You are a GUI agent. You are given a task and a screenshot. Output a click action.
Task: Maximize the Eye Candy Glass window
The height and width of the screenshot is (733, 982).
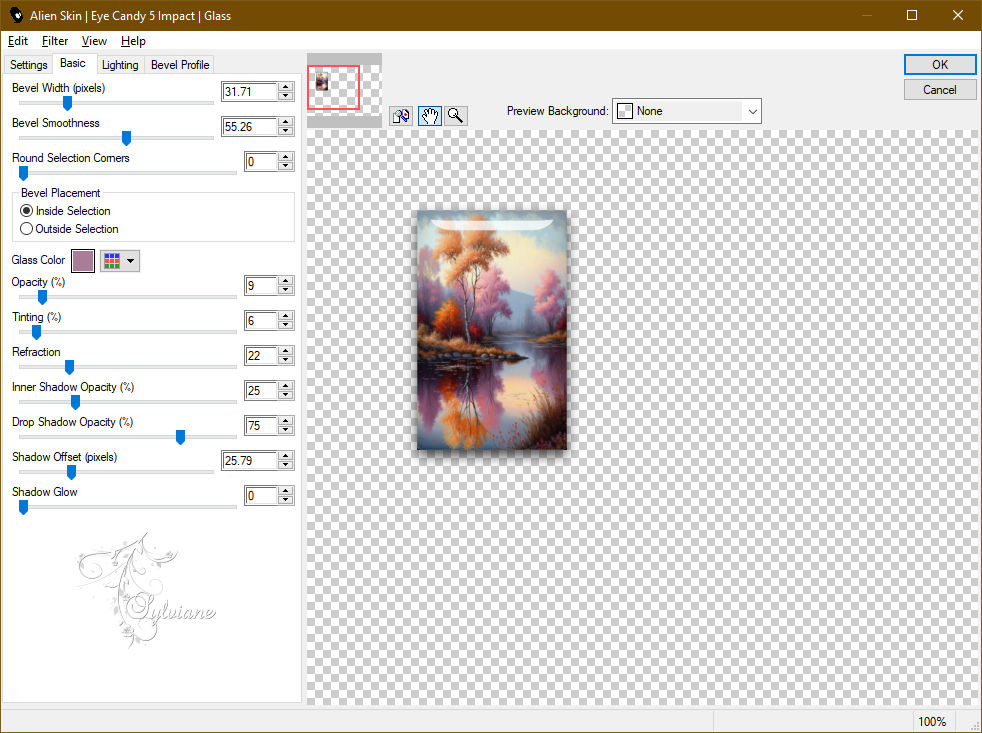coord(912,15)
